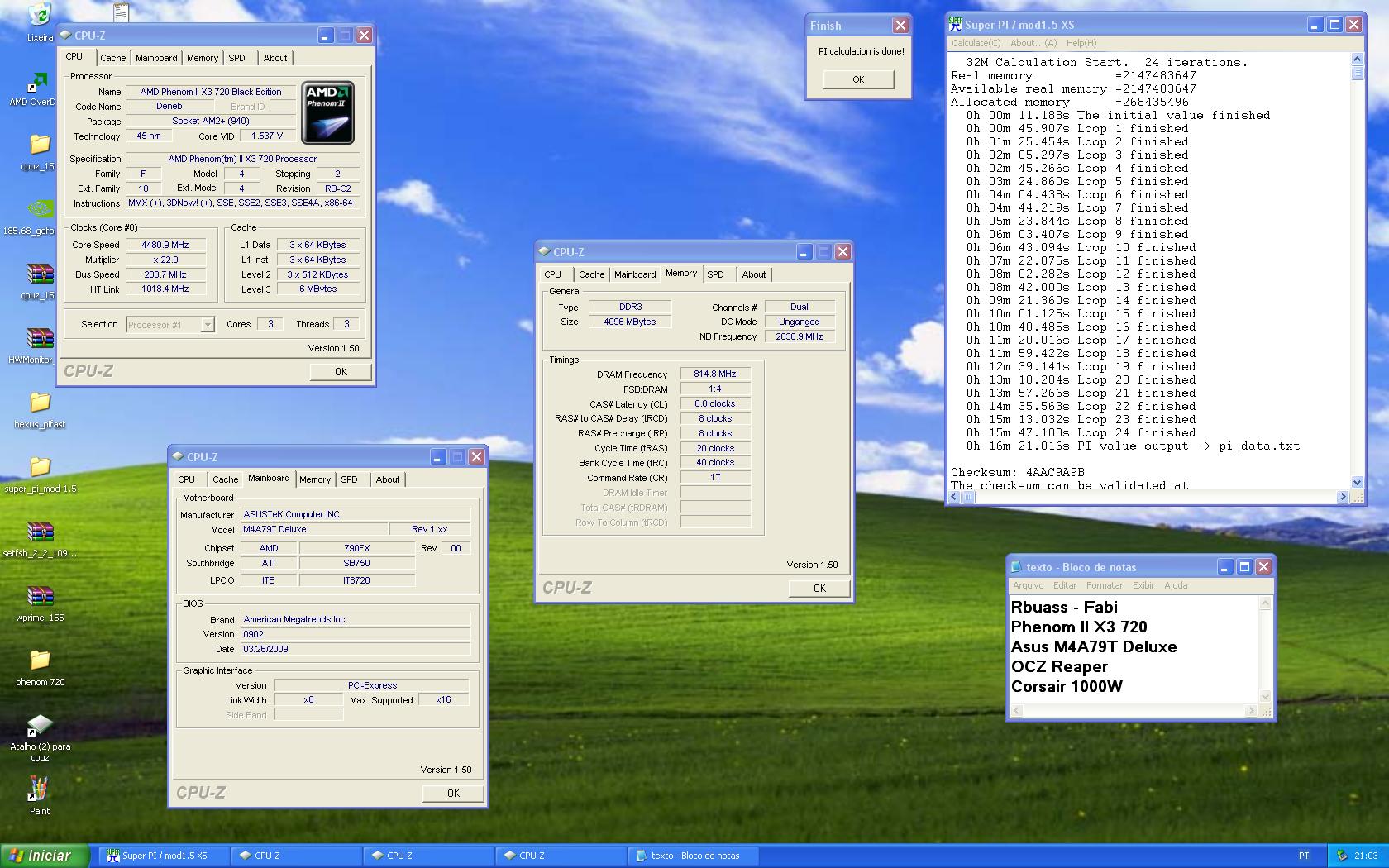
Task: Click the Notepad title bar icon
Action: [1016, 567]
